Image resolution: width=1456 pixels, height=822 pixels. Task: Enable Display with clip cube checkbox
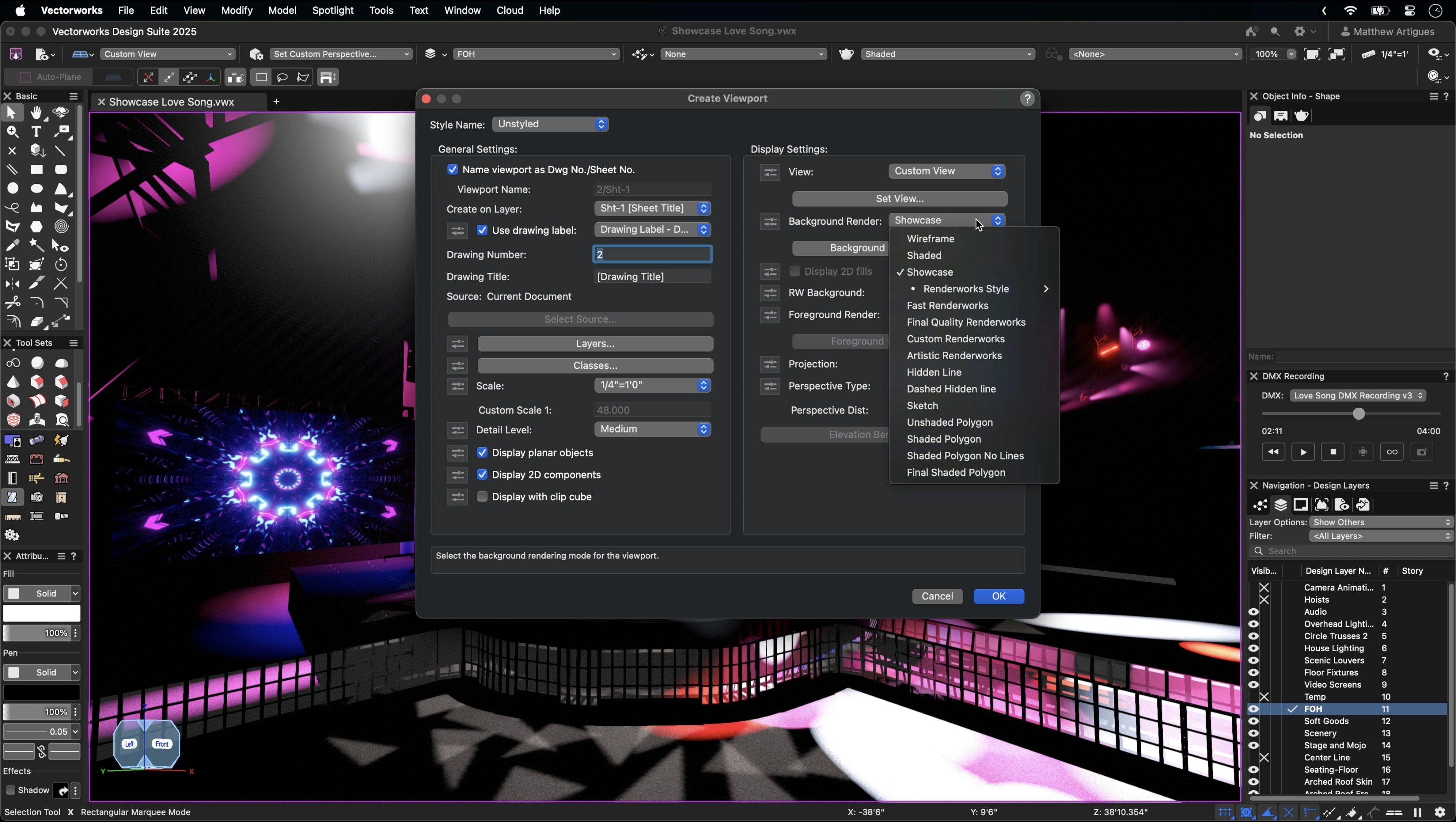482,497
